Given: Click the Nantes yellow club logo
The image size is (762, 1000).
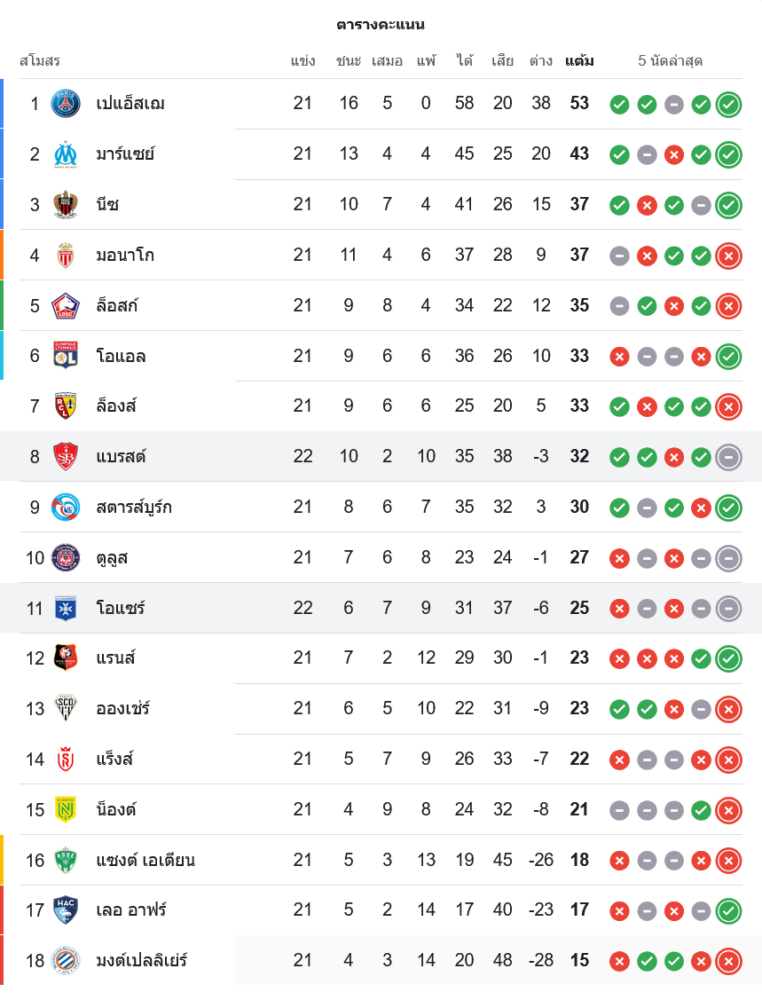Looking at the screenshot, I should [66, 809].
